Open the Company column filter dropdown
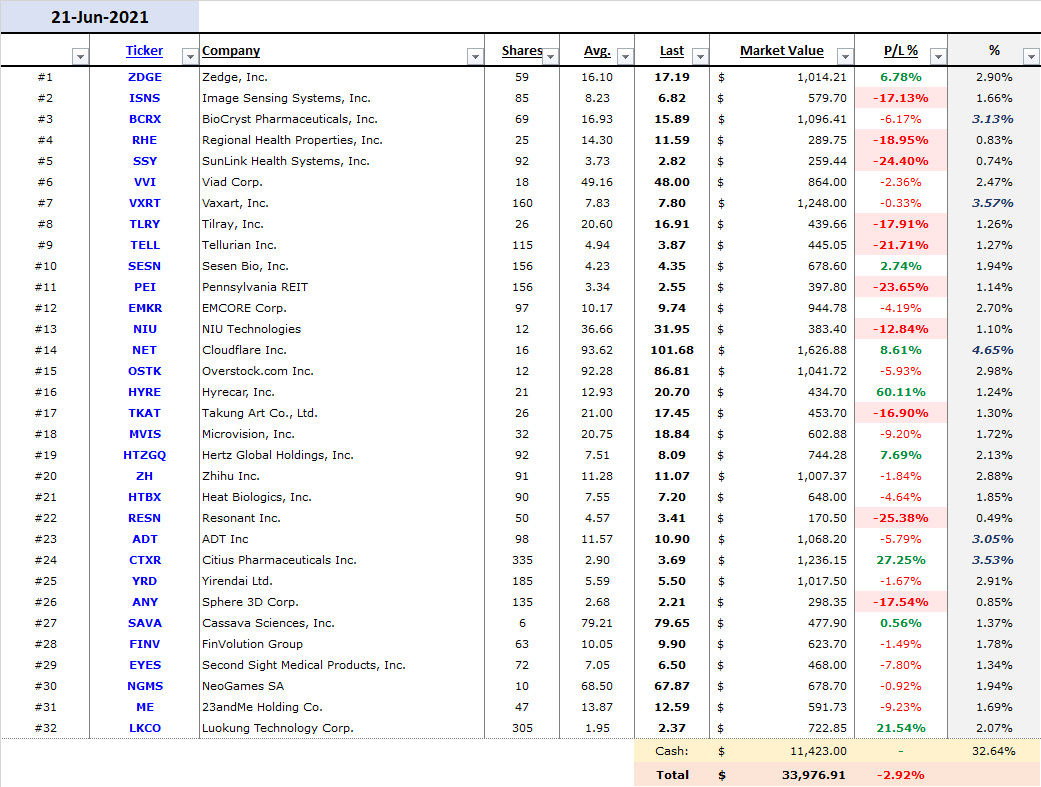This screenshot has width=1041, height=787. click(475, 56)
